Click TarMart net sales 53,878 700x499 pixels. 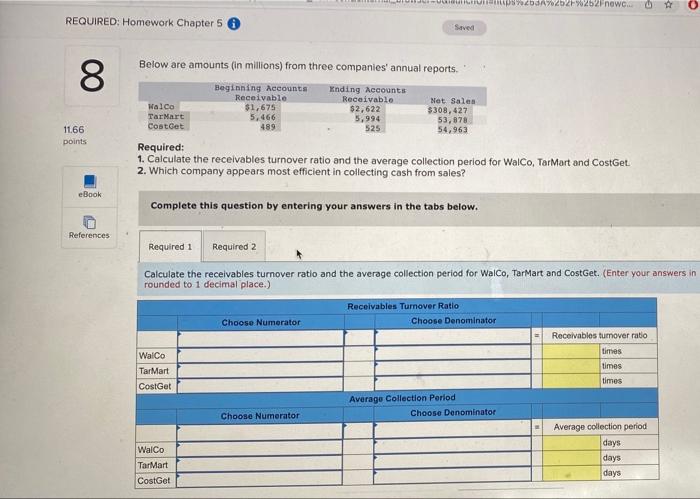453,120
